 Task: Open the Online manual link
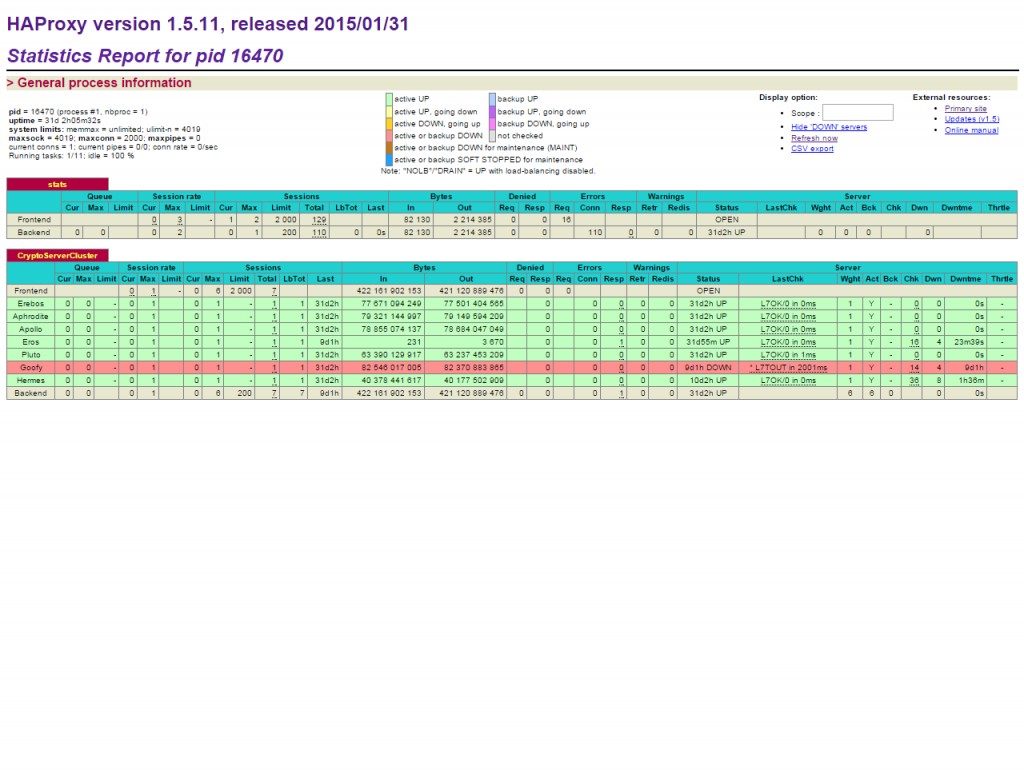pos(971,131)
